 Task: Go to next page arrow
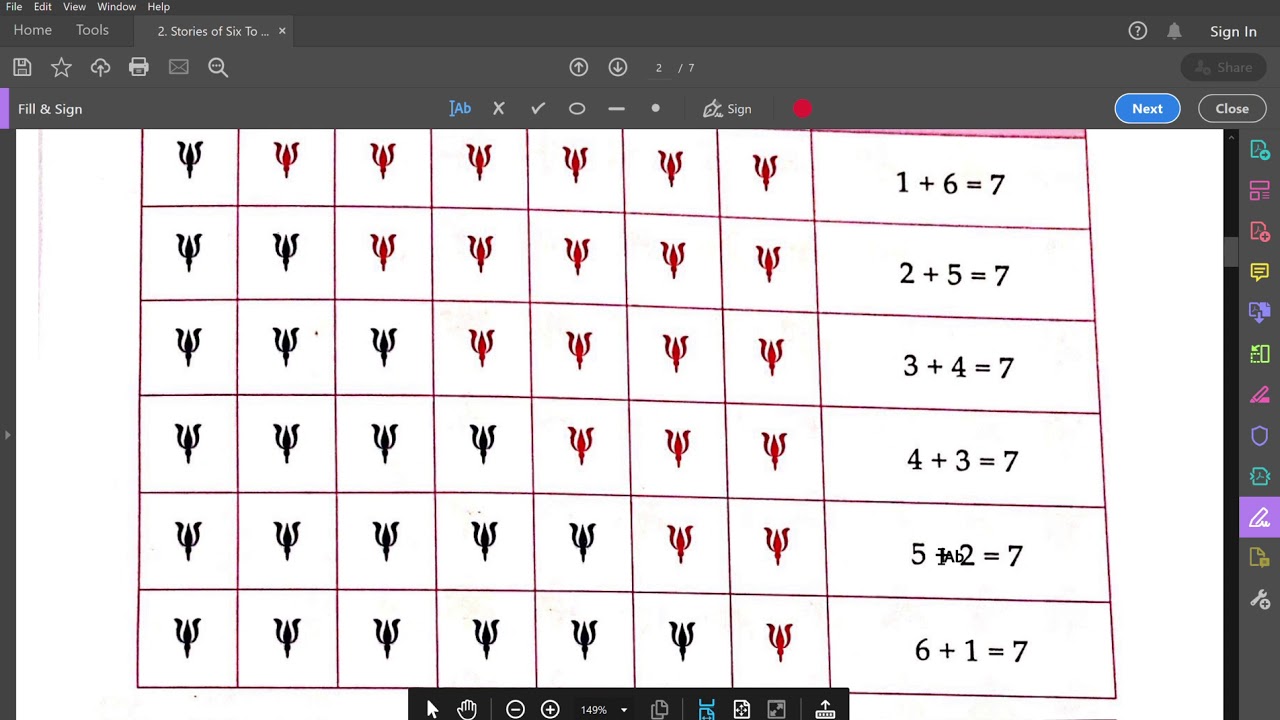coord(618,67)
